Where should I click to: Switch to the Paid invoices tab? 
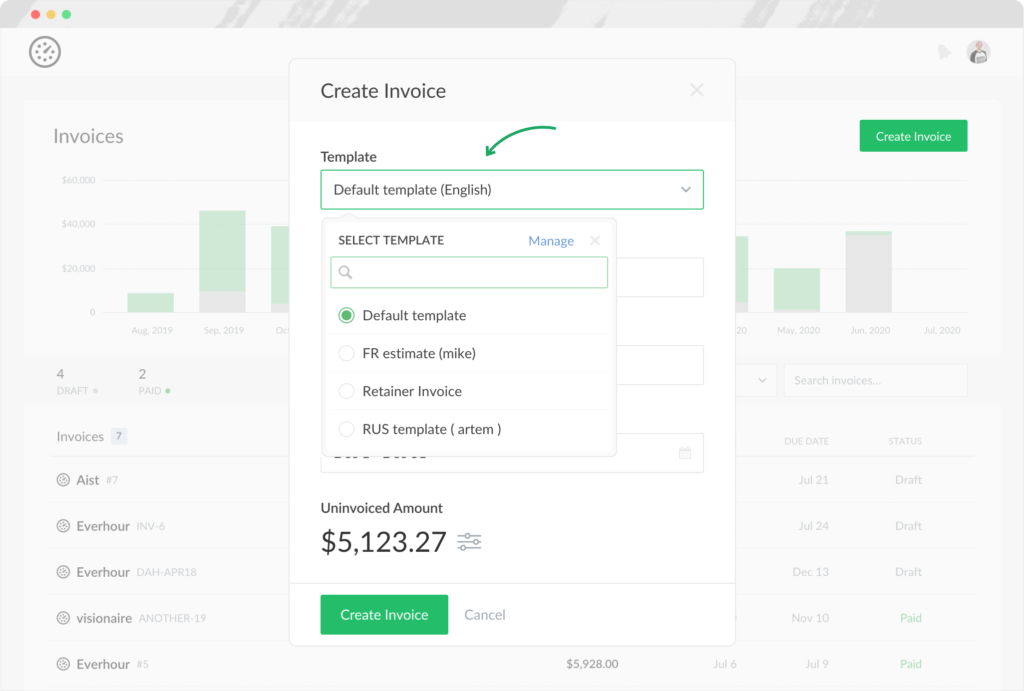click(149, 383)
